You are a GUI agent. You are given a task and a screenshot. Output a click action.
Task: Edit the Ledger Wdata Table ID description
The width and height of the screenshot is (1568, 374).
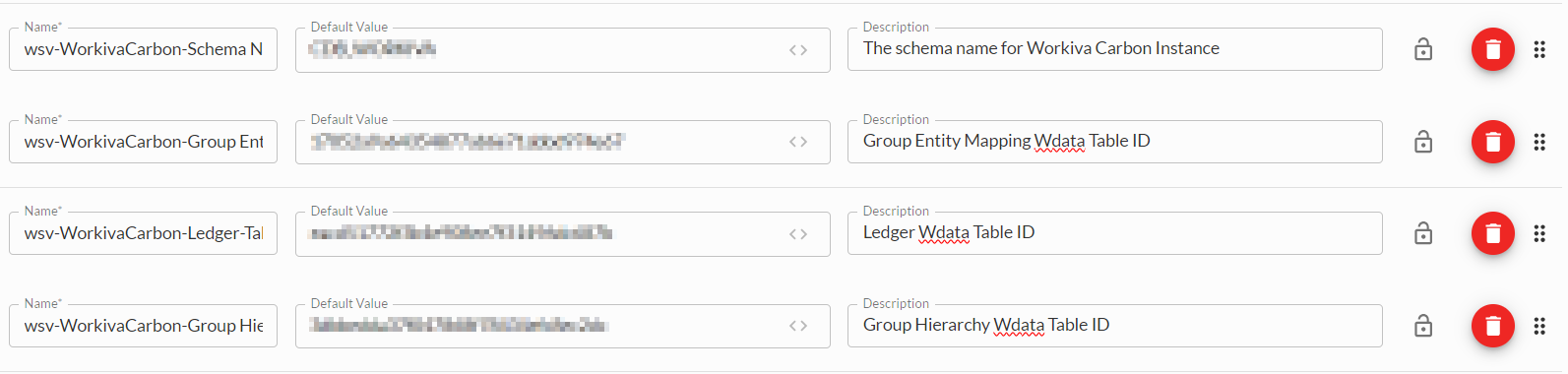point(1114,233)
